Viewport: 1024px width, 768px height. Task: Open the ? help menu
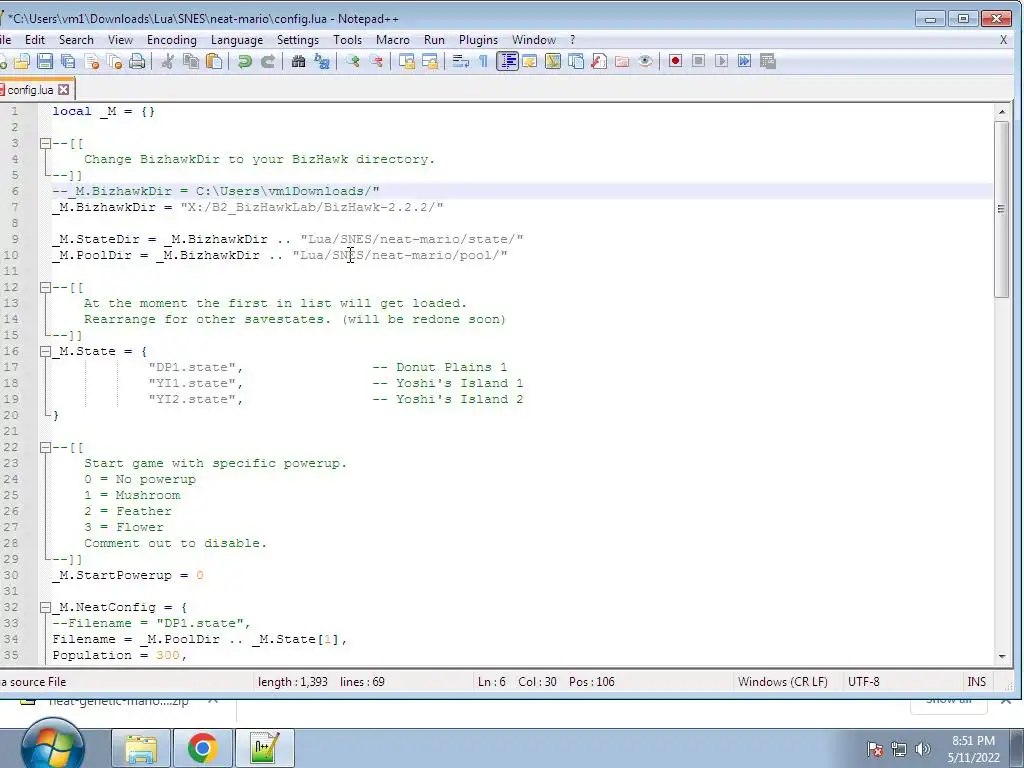point(573,40)
